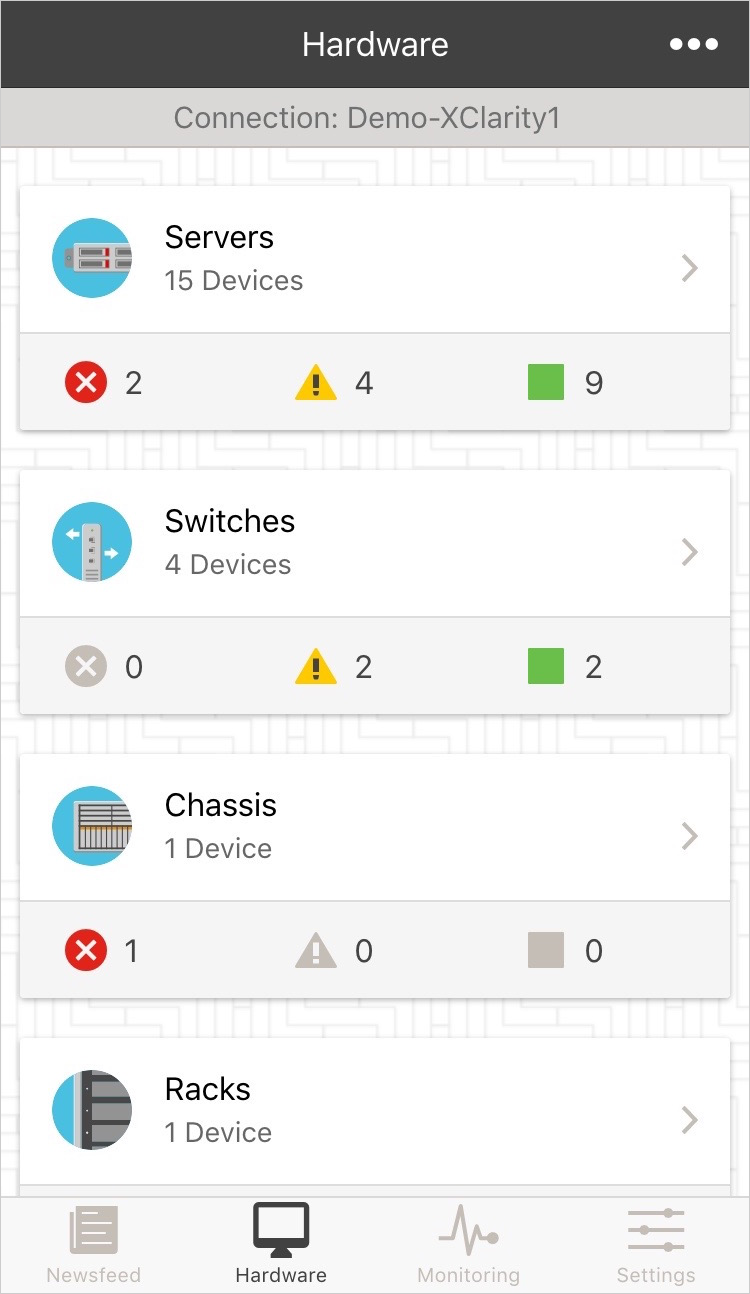Switch to the Monitoring tab
Viewport: 750px width, 1294px height.
tap(468, 1245)
